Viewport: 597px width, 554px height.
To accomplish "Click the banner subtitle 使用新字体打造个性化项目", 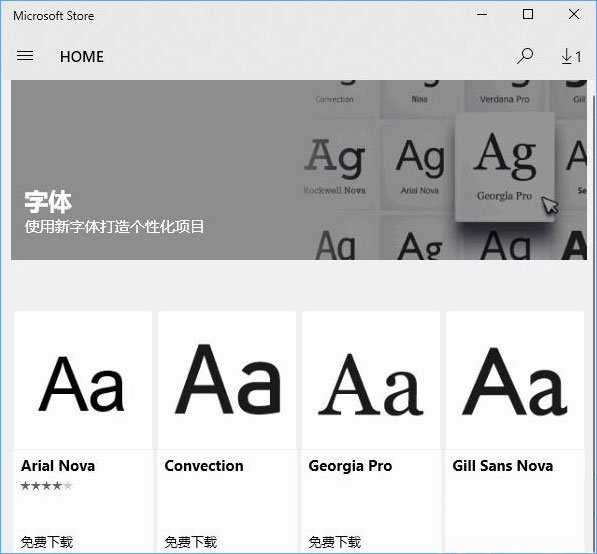I will pos(114,227).
